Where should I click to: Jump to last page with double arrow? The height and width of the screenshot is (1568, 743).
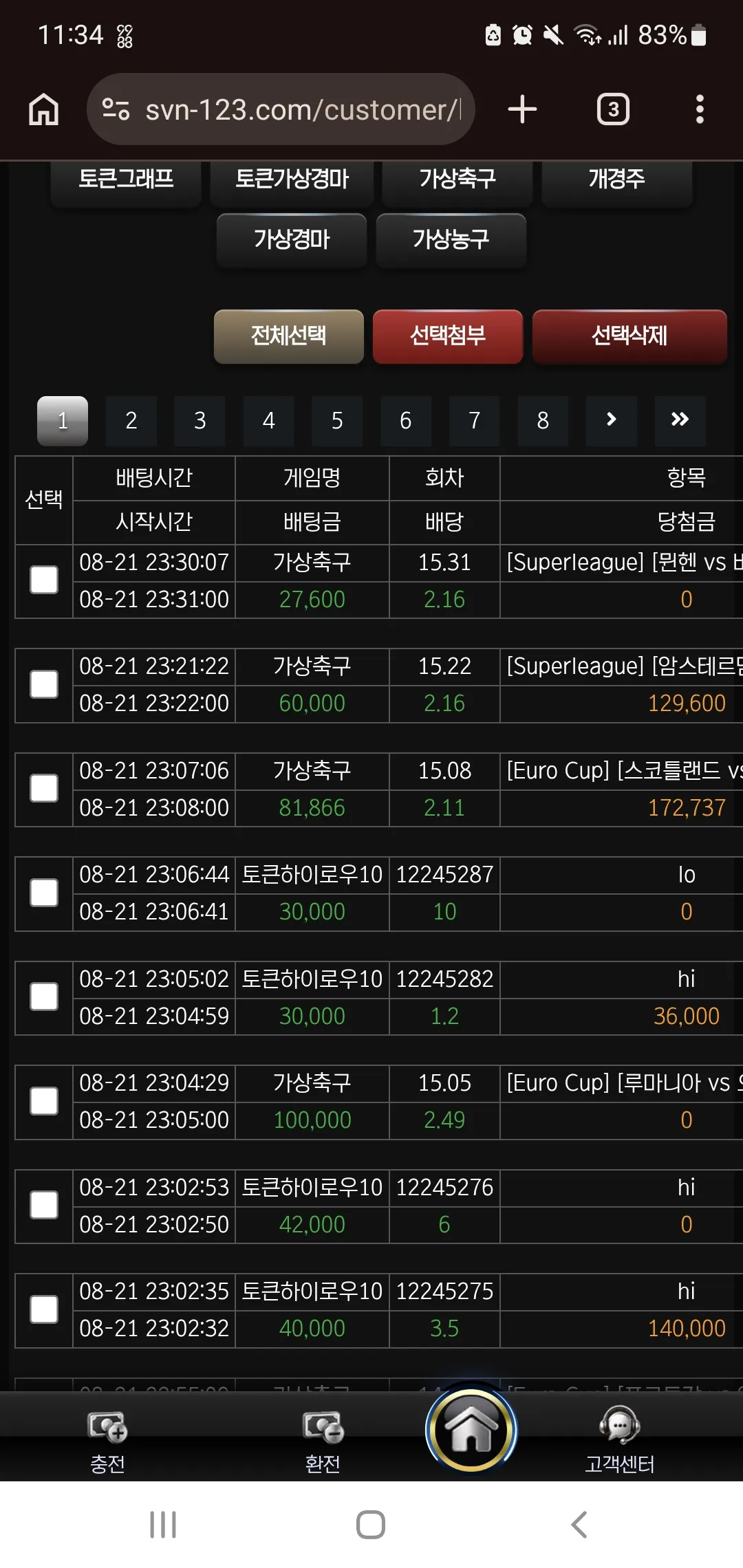tap(680, 420)
